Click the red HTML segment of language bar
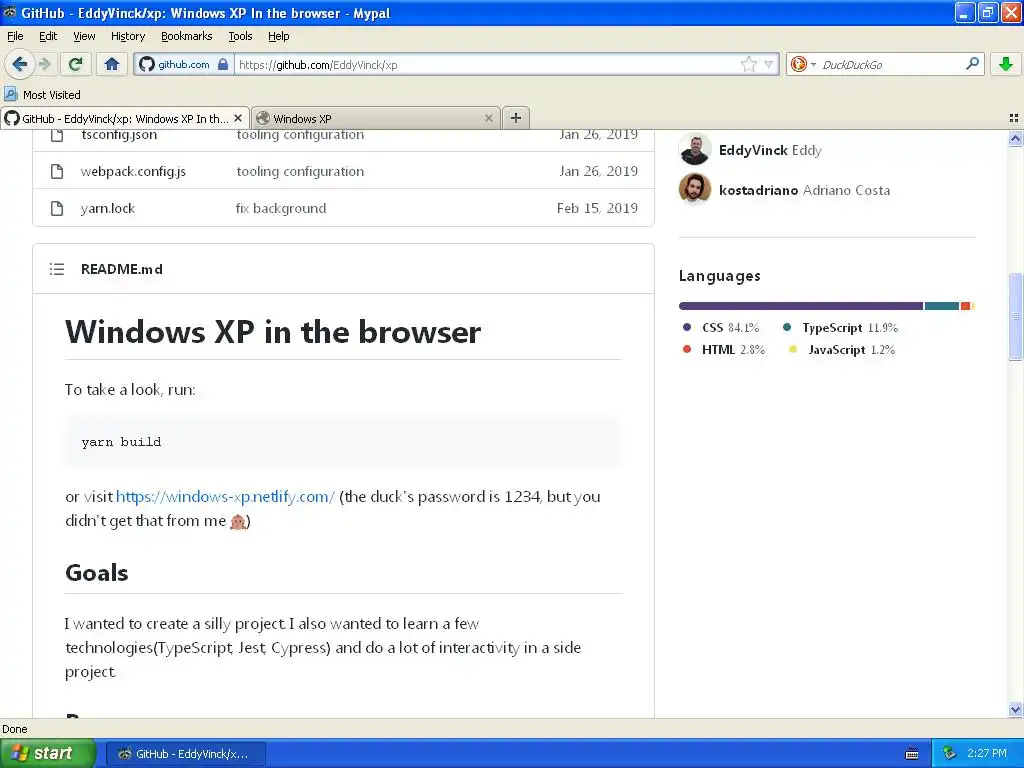Image resolution: width=1024 pixels, height=768 pixels. click(965, 306)
